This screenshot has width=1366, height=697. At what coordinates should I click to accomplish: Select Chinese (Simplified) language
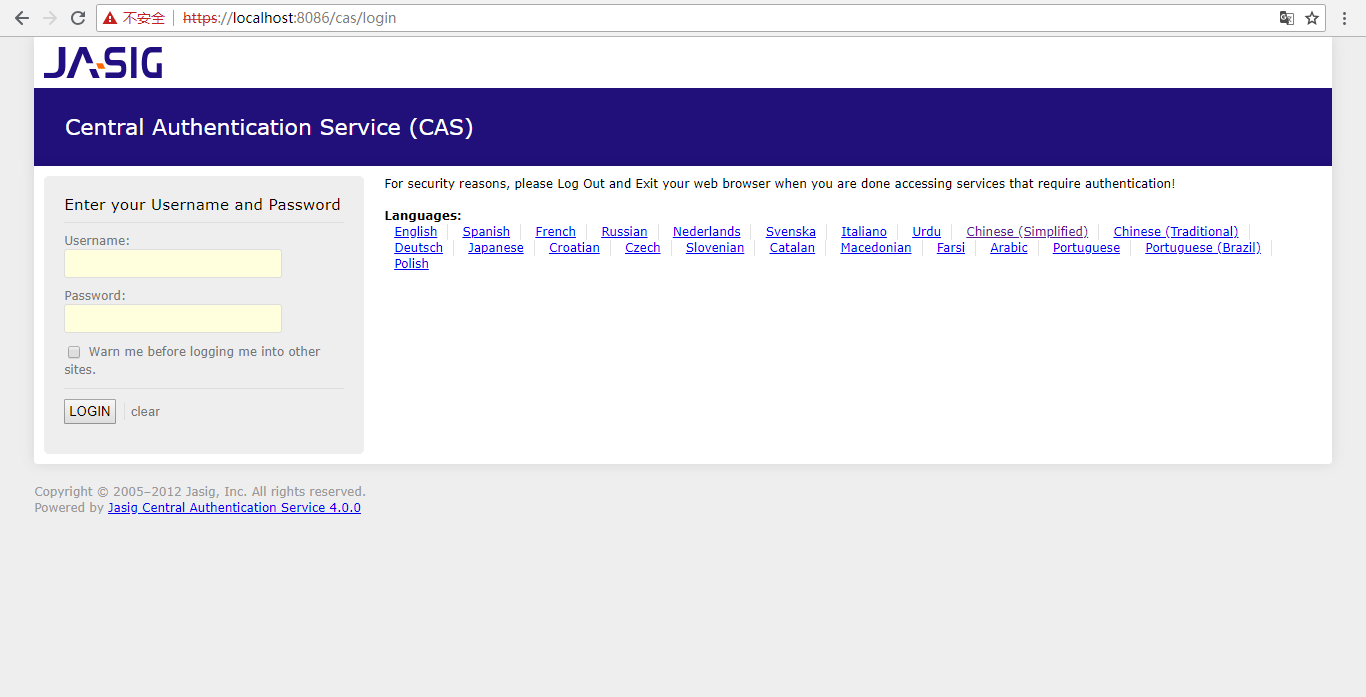pyautogui.click(x=1027, y=232)
